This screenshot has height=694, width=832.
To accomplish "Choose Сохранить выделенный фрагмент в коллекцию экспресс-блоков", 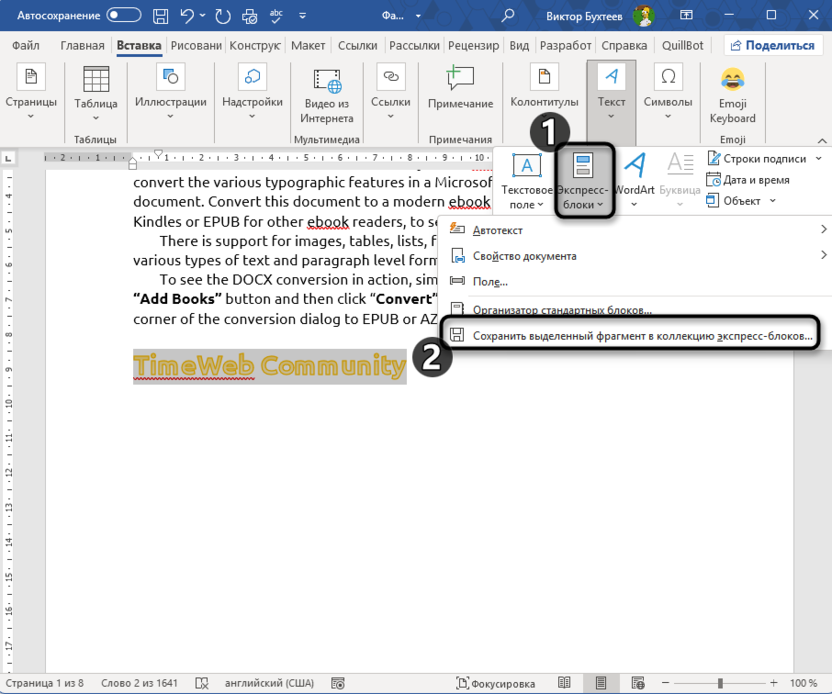I will 642,336.
